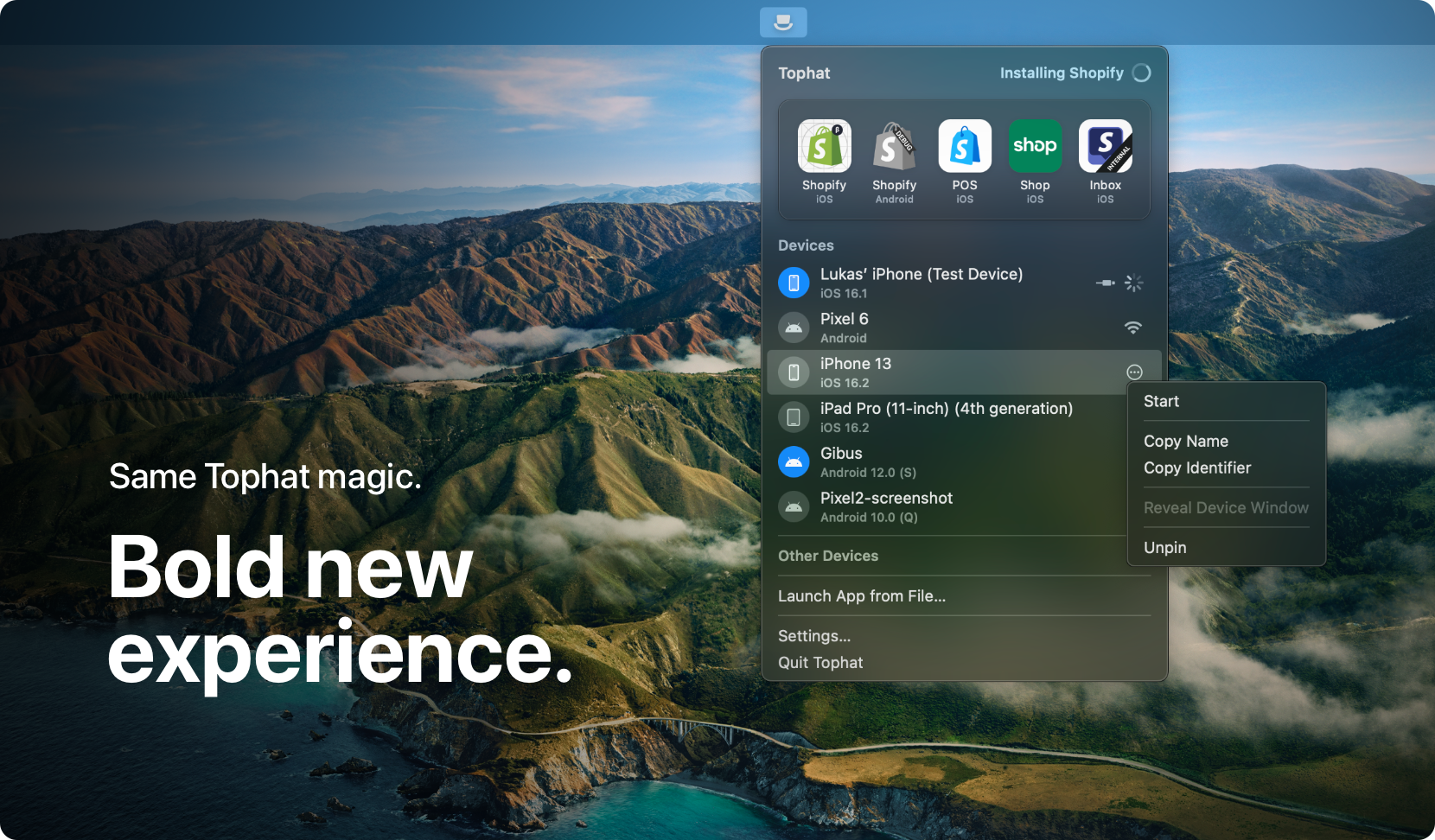1435x840 pixels.
Task: Launch the Inbox iOS internal app
Action: pyautogui.click(x=1105, y=146)
